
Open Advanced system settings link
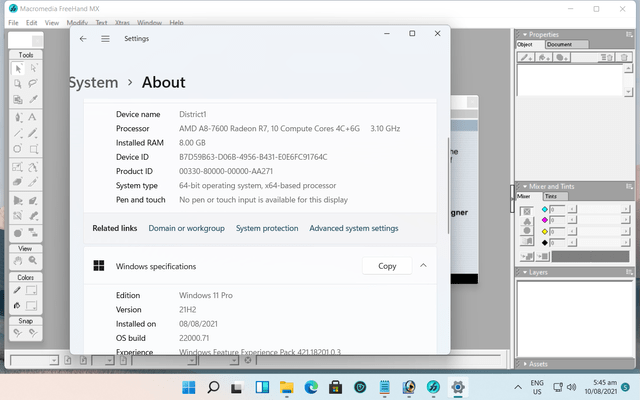(353, 228)
